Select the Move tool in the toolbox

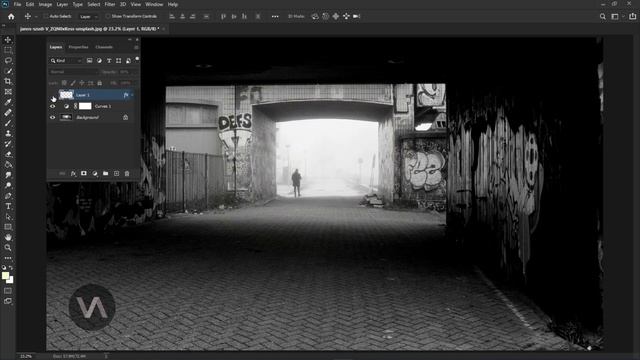pos(8,40)
